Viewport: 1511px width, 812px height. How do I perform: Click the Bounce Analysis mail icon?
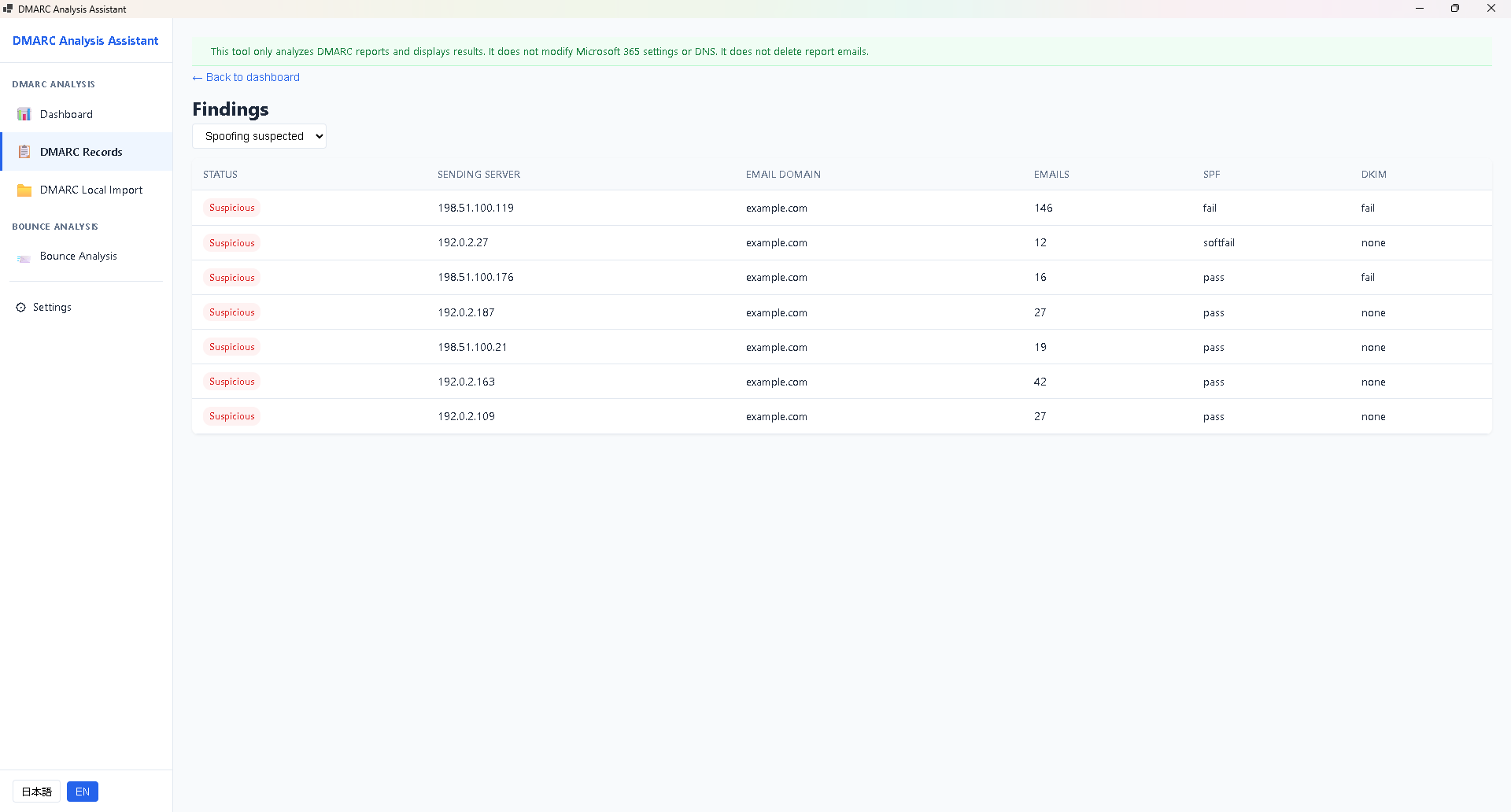[24, 257]
